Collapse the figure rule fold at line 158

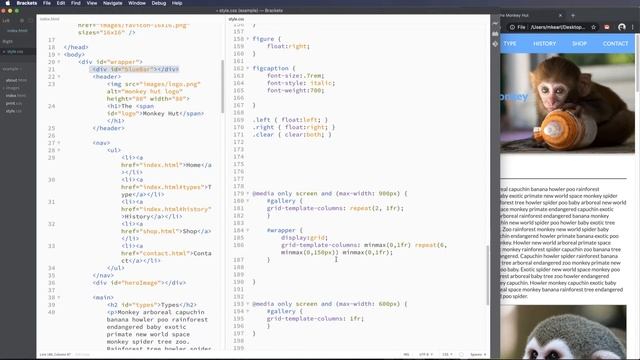click(247, 39)
